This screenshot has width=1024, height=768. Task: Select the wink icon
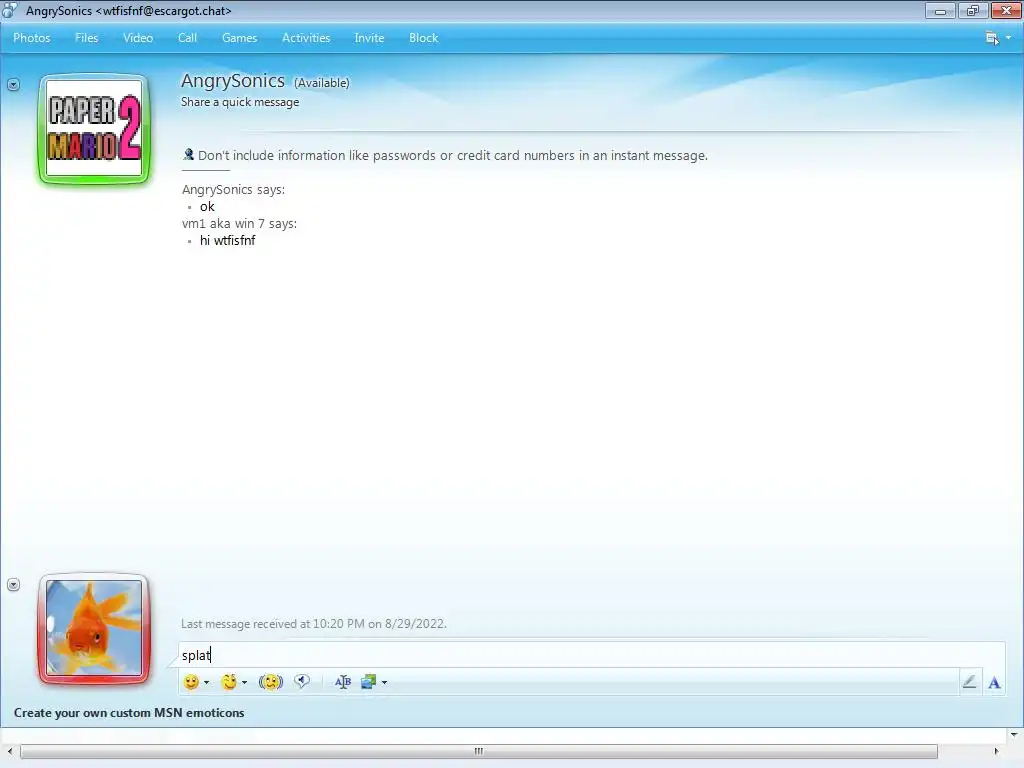tap(229, 682)
